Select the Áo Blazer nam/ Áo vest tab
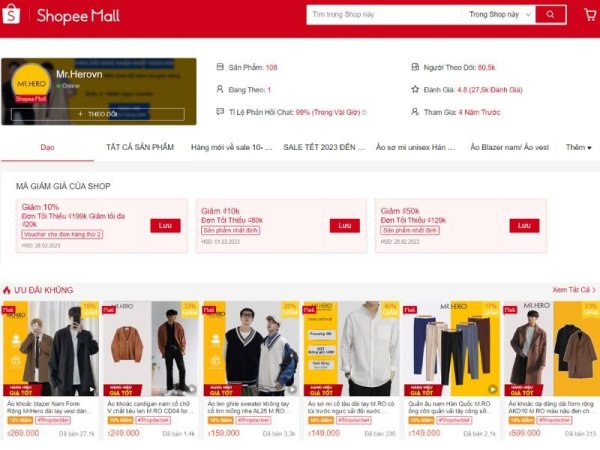The width and height of the screenshot is (600, 450). click(x=509, y=147)
